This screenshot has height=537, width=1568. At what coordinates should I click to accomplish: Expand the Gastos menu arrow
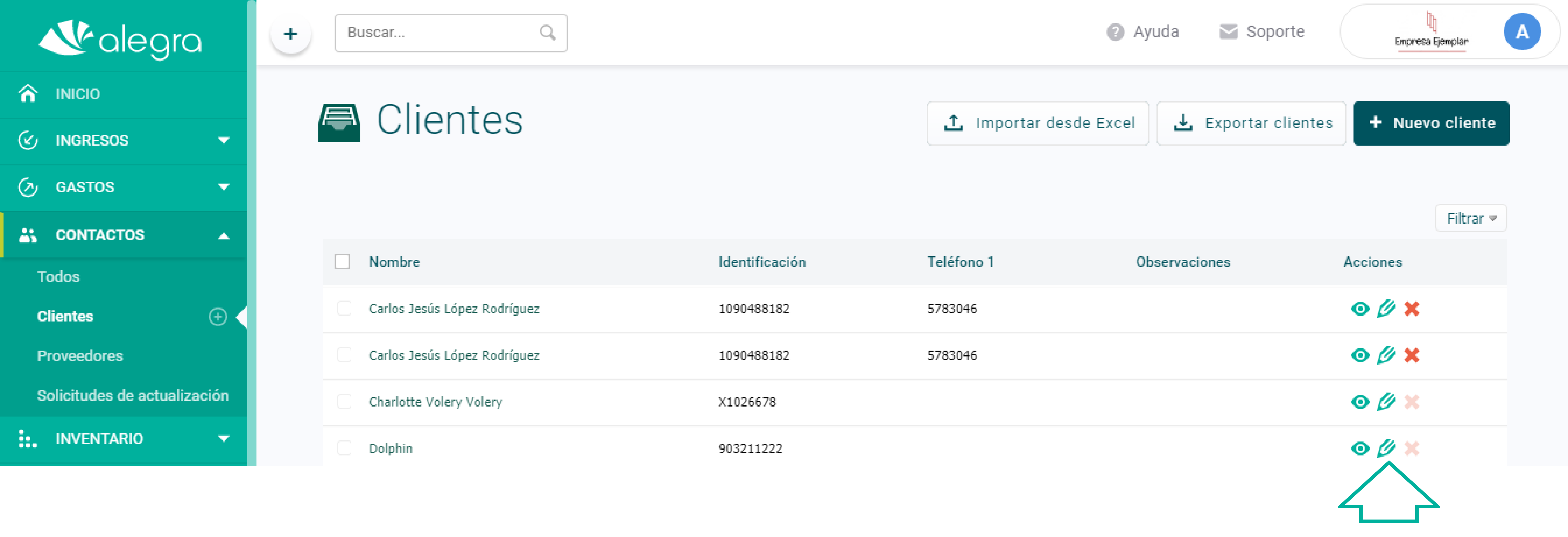[x=224, y=187]
